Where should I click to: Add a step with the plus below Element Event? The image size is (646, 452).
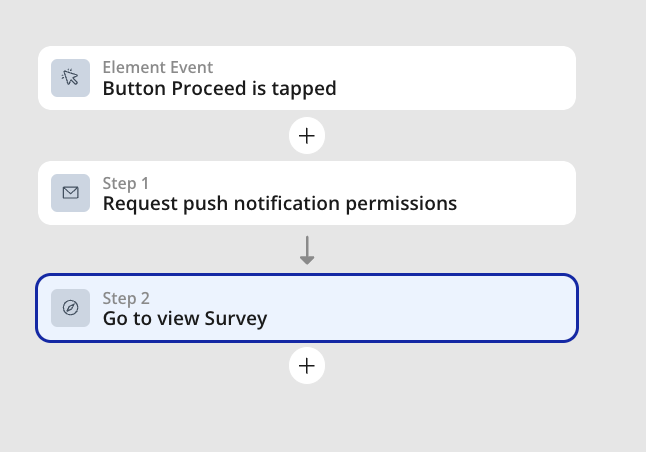[307, 136]
